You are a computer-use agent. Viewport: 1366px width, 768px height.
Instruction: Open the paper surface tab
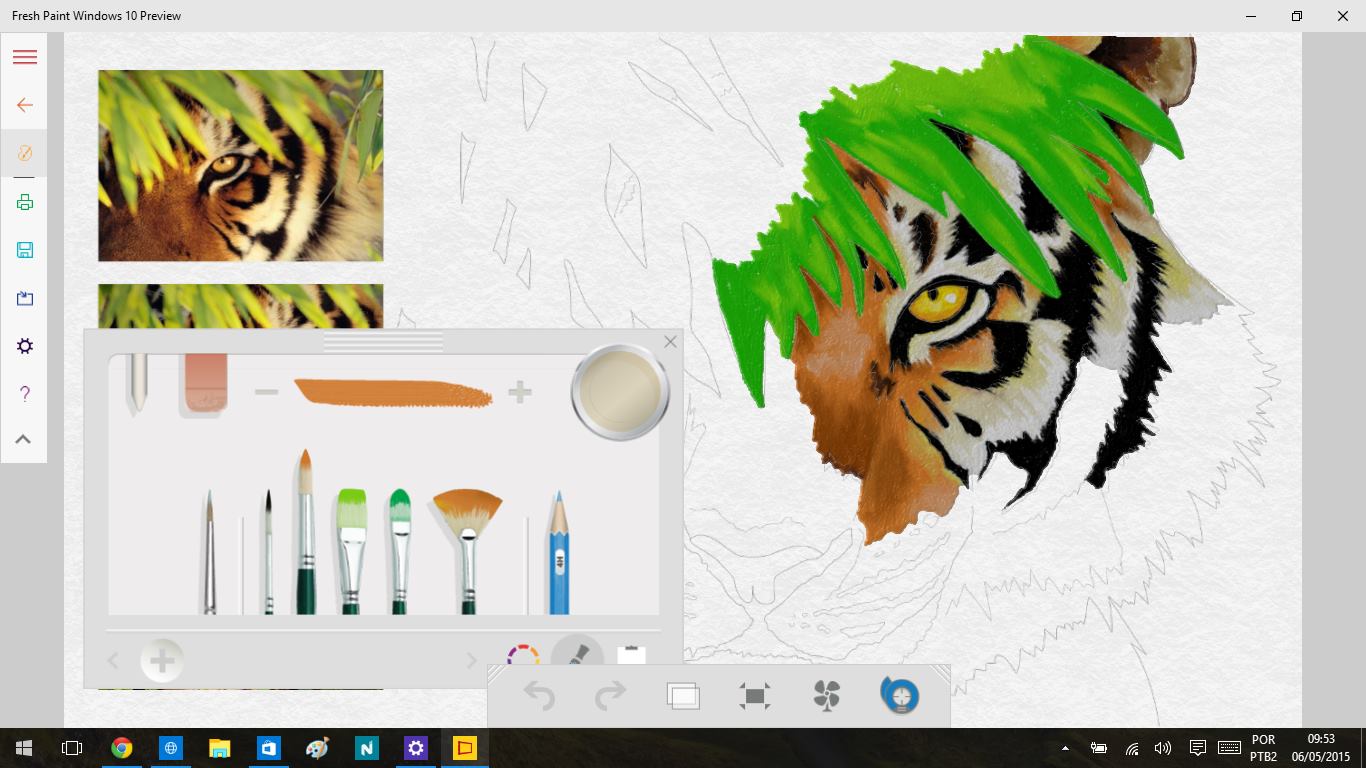631,655
